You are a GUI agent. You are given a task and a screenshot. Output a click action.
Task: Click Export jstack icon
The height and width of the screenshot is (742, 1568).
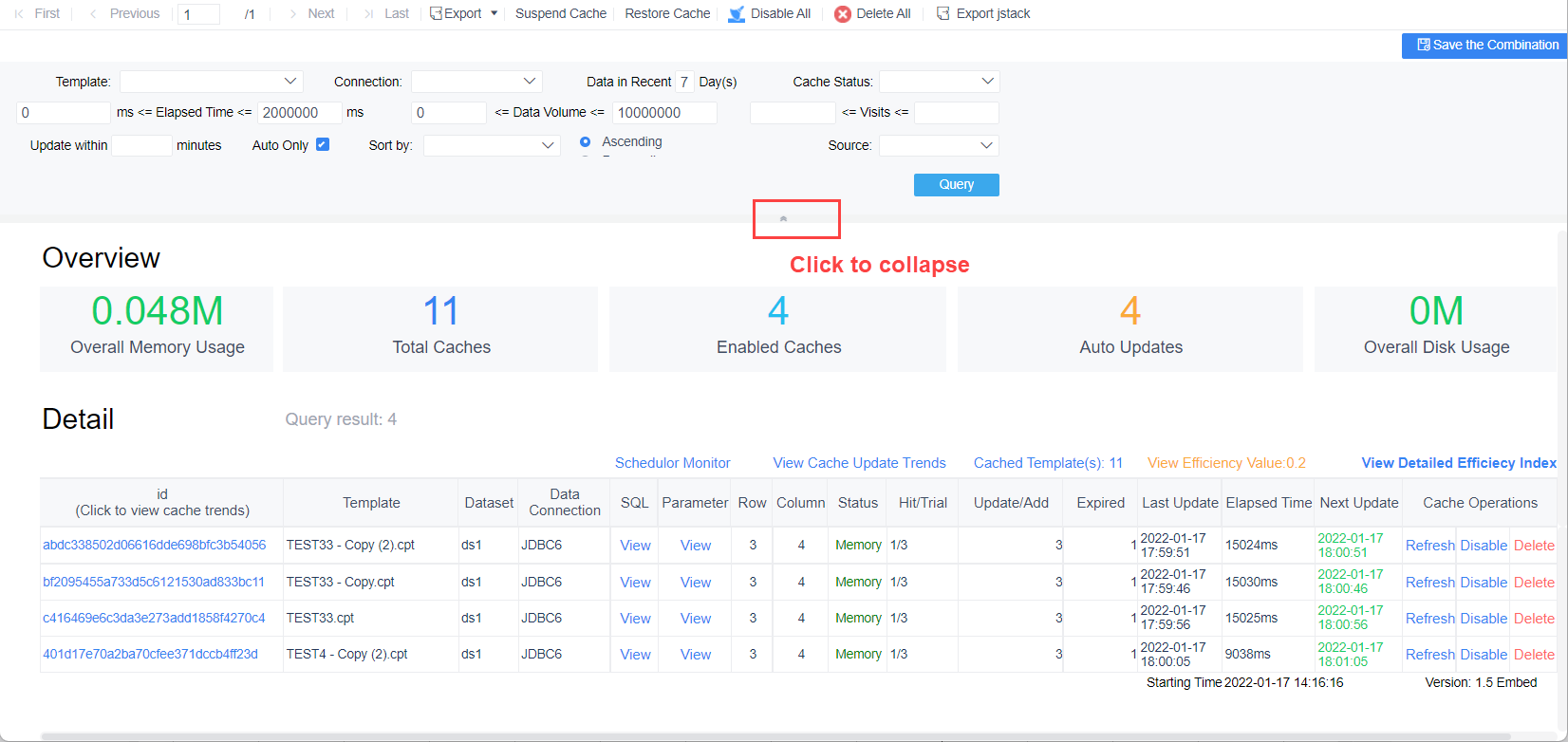click(x=943, y=13)
